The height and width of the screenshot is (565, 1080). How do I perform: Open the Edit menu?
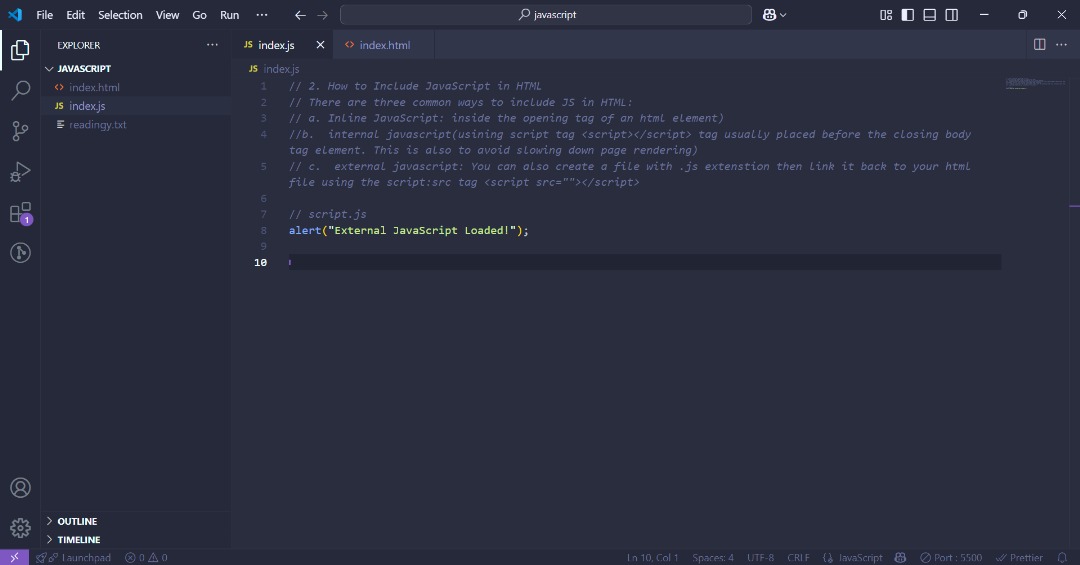[75, 14]
